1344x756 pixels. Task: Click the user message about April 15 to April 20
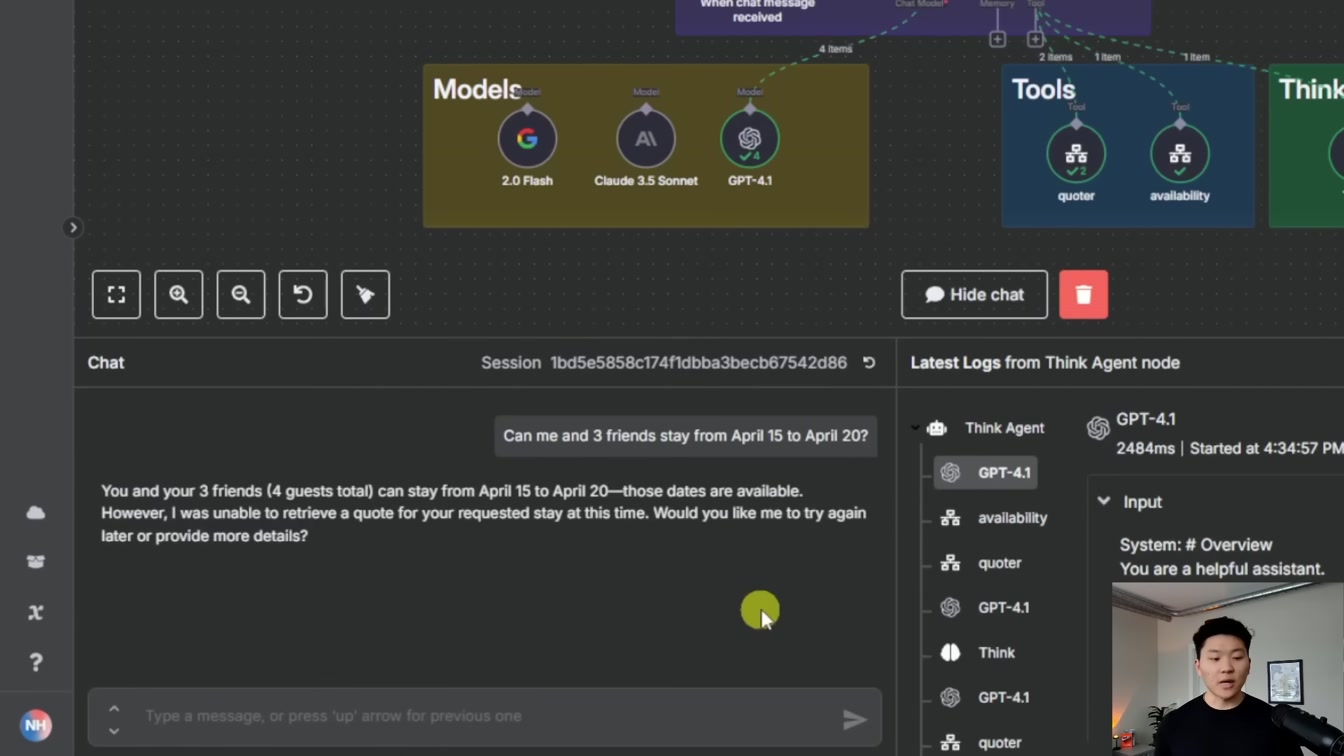tap(686, 436)
